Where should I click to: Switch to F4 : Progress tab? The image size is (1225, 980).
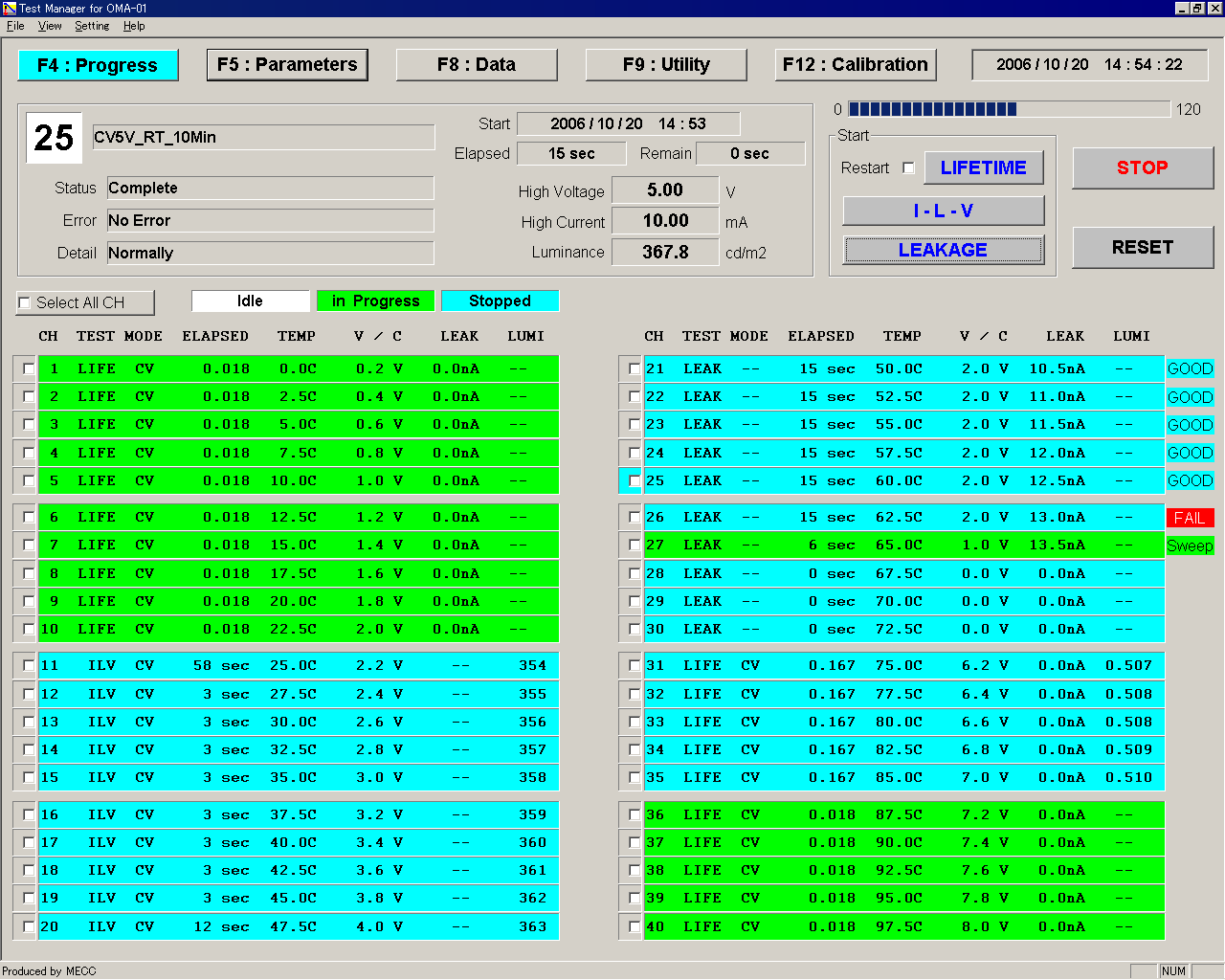point(98,65)
